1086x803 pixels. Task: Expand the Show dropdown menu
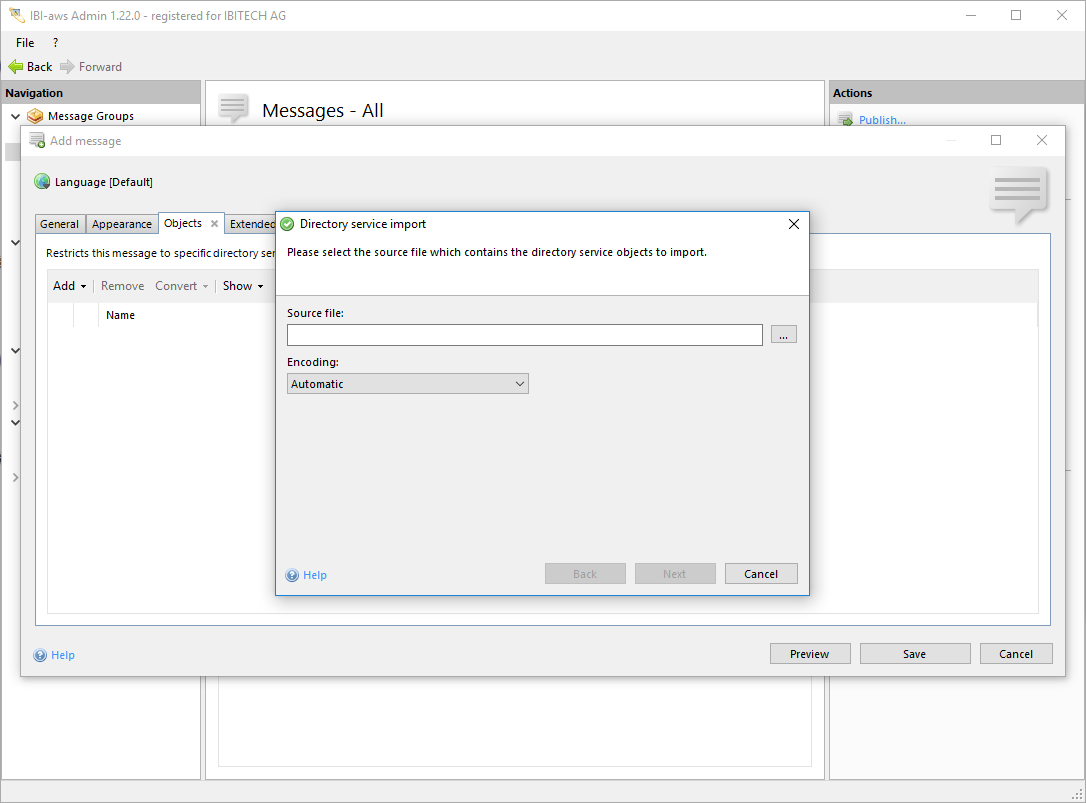(243, 286)
